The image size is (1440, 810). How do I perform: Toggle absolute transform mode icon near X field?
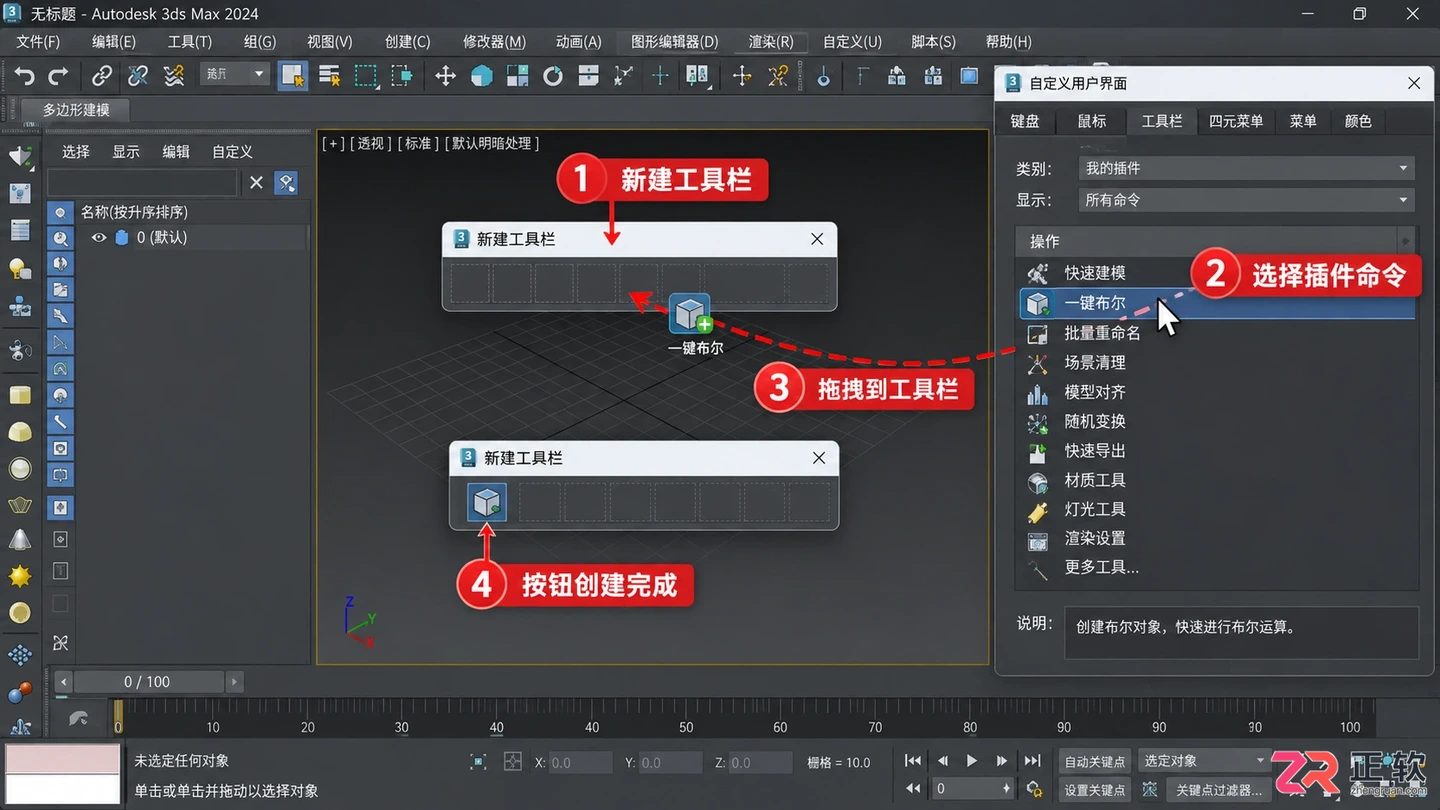coord(513,762)
